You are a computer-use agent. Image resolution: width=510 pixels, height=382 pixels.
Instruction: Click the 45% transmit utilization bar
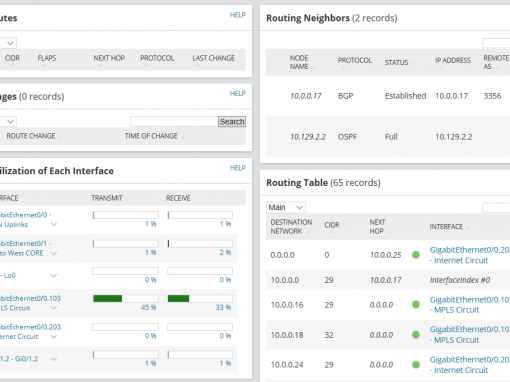coord(125,298)
